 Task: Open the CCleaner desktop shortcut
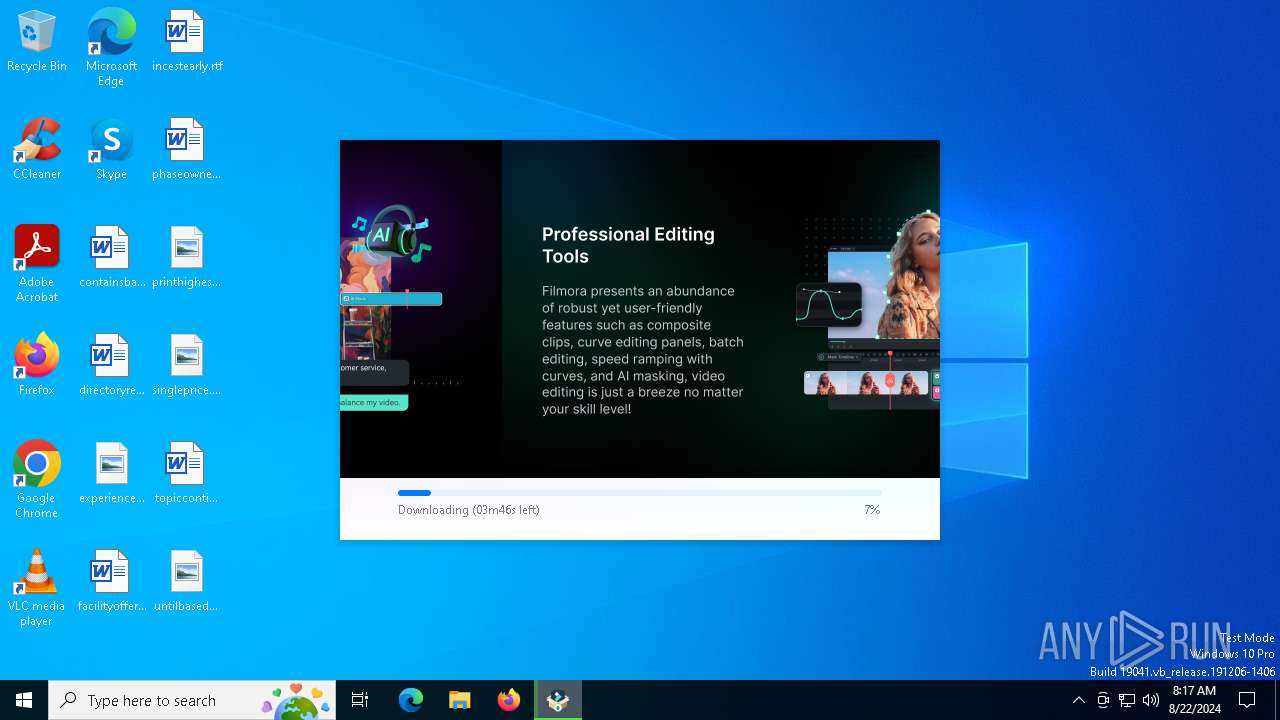pyautogui.click(x=37, y=150)
